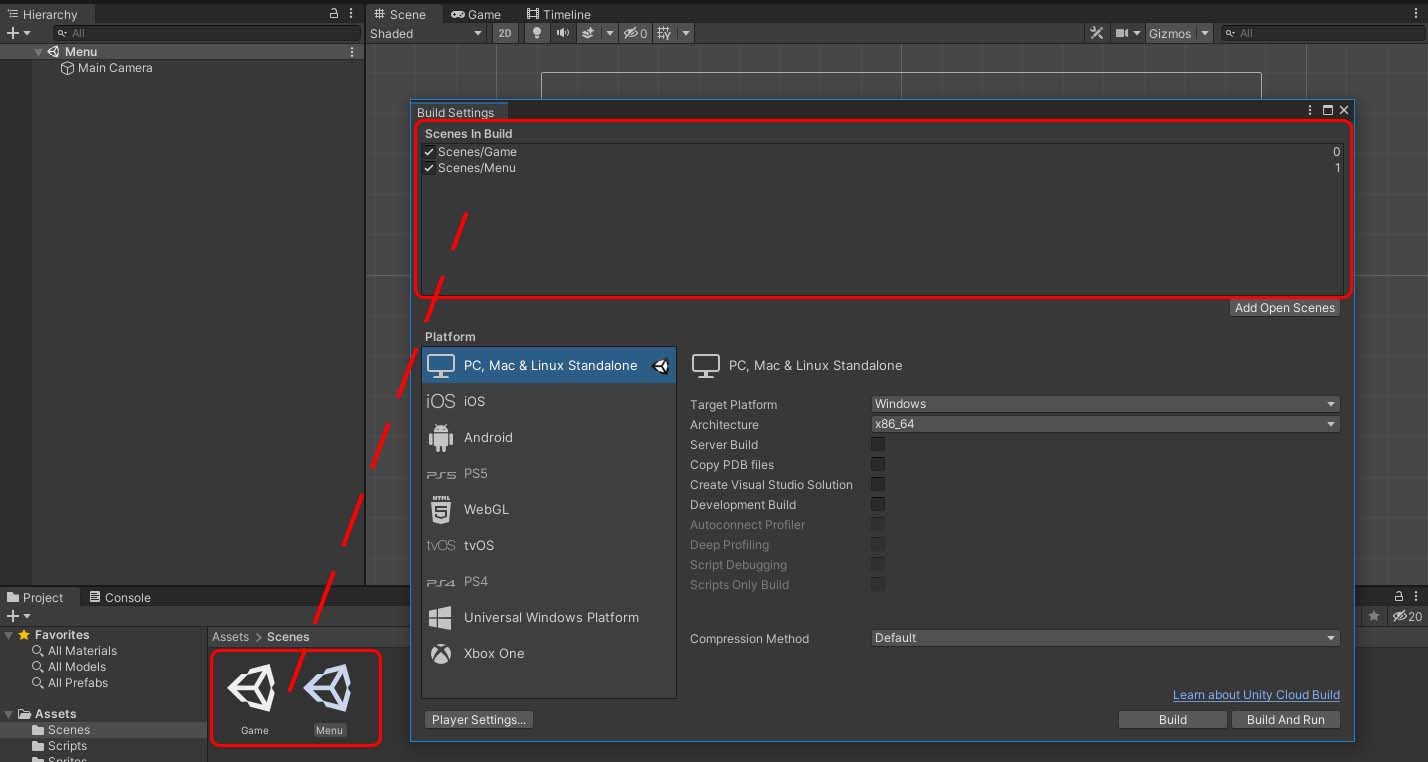Select All Models saved search
Screen dimensions: 1428x762
pos(69,667)
